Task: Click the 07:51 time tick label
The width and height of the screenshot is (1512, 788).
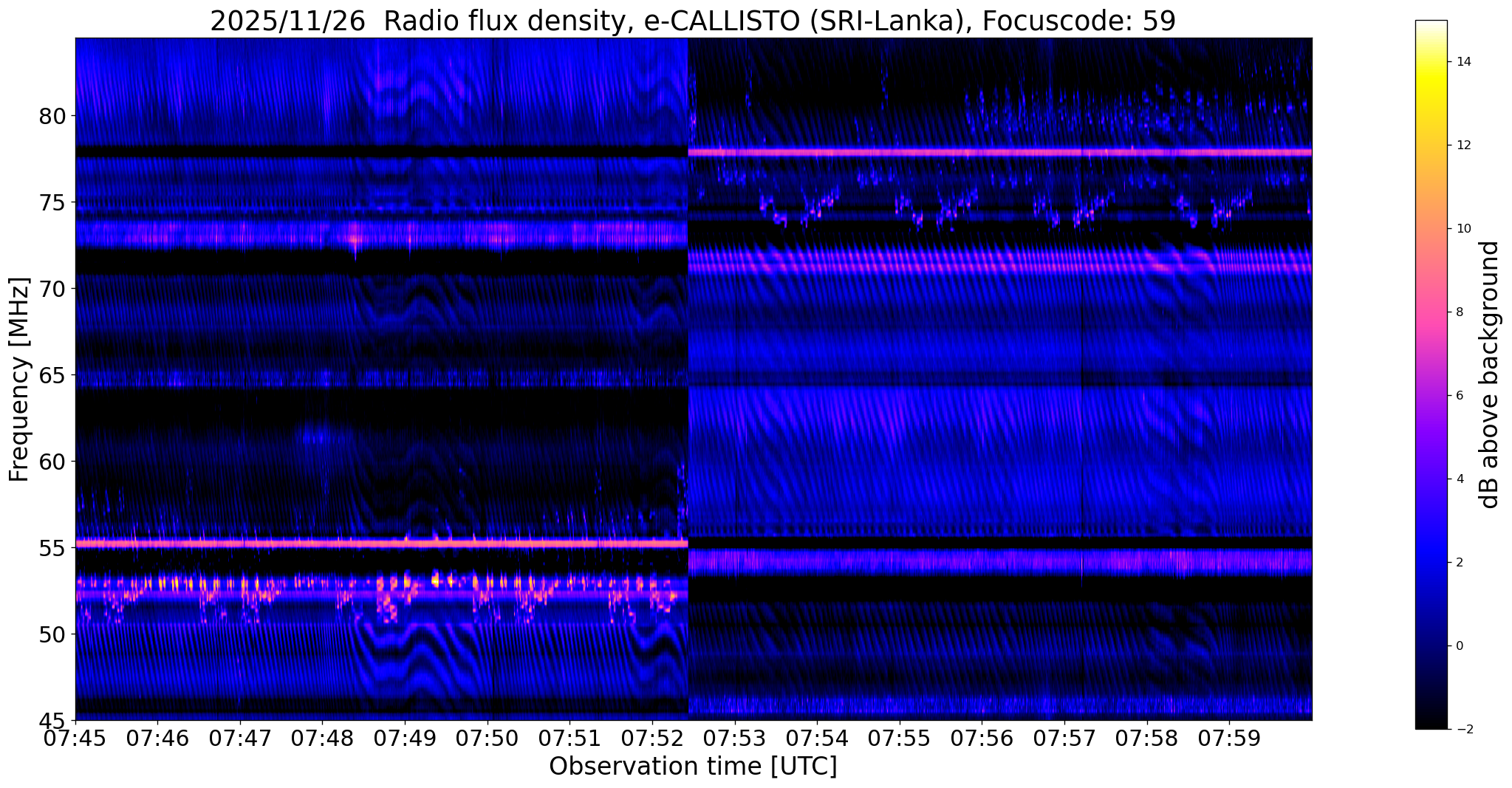Action: pos(569,738)
